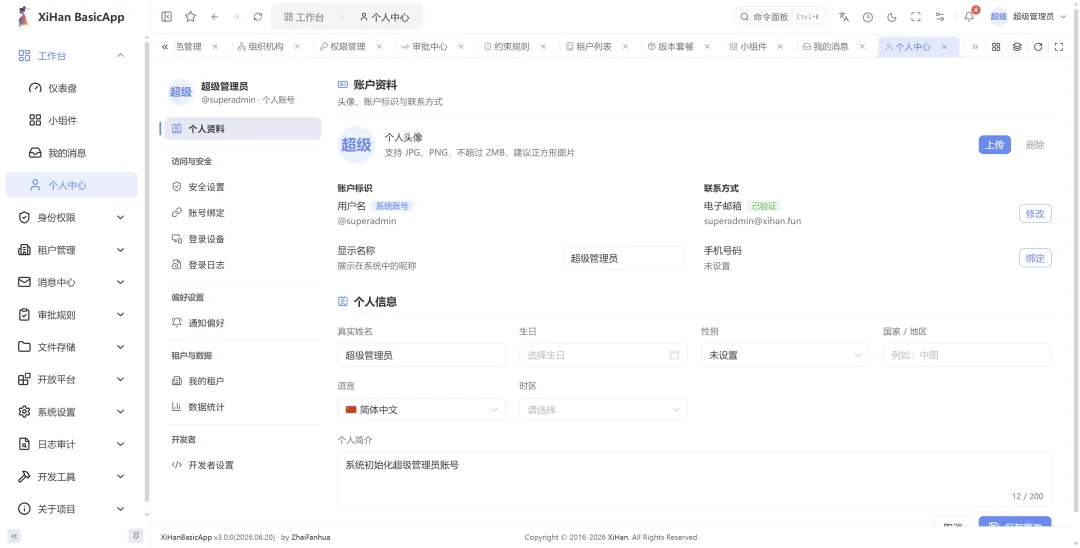Image resolution: width=1080 pixels, height=548 pixels.
Task: Toggle dark mode moon icon
Action: (891, 17)
